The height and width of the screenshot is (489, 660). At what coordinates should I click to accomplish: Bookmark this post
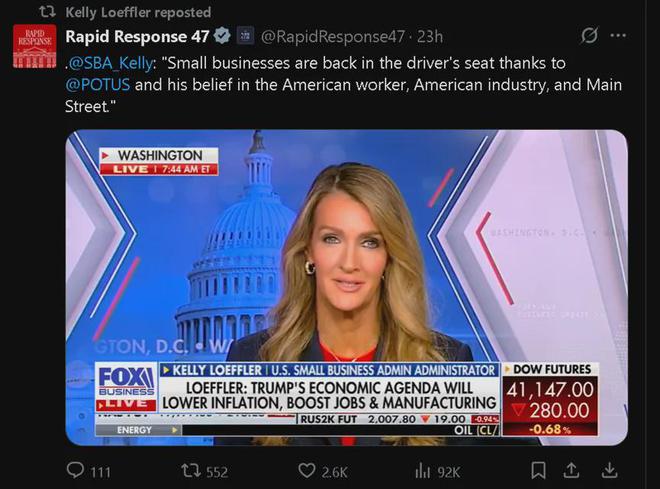click(x=538, y=470)
